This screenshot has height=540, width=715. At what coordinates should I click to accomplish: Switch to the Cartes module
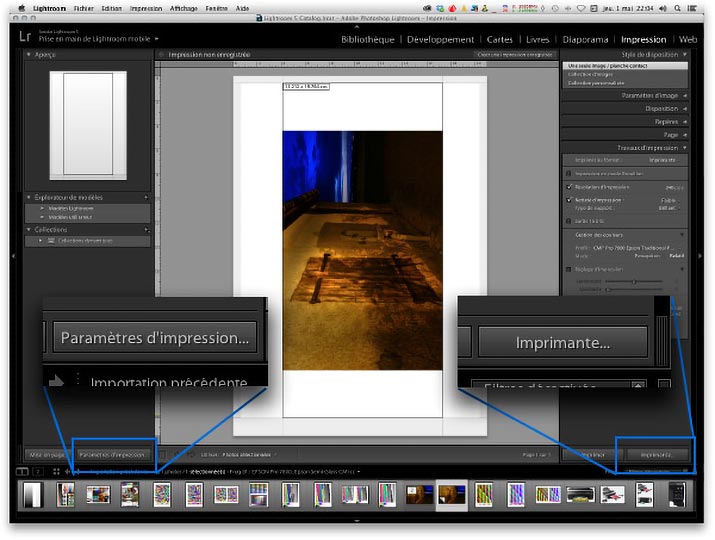pos(500,40)
